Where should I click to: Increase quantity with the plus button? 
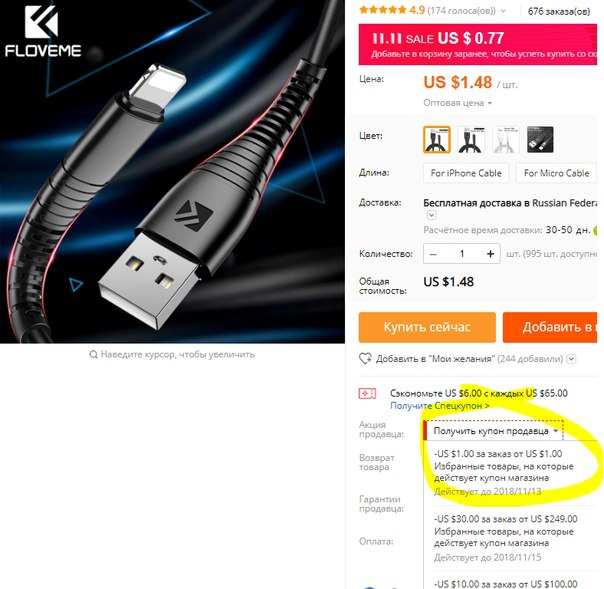click(x=490, y=254)
